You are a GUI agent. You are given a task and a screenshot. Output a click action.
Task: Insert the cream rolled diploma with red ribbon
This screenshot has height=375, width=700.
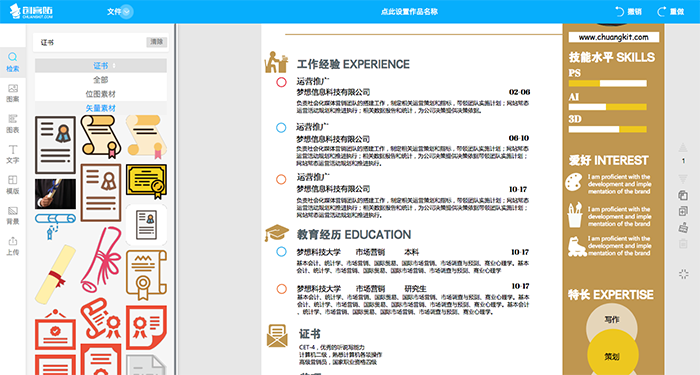point(55,274)
